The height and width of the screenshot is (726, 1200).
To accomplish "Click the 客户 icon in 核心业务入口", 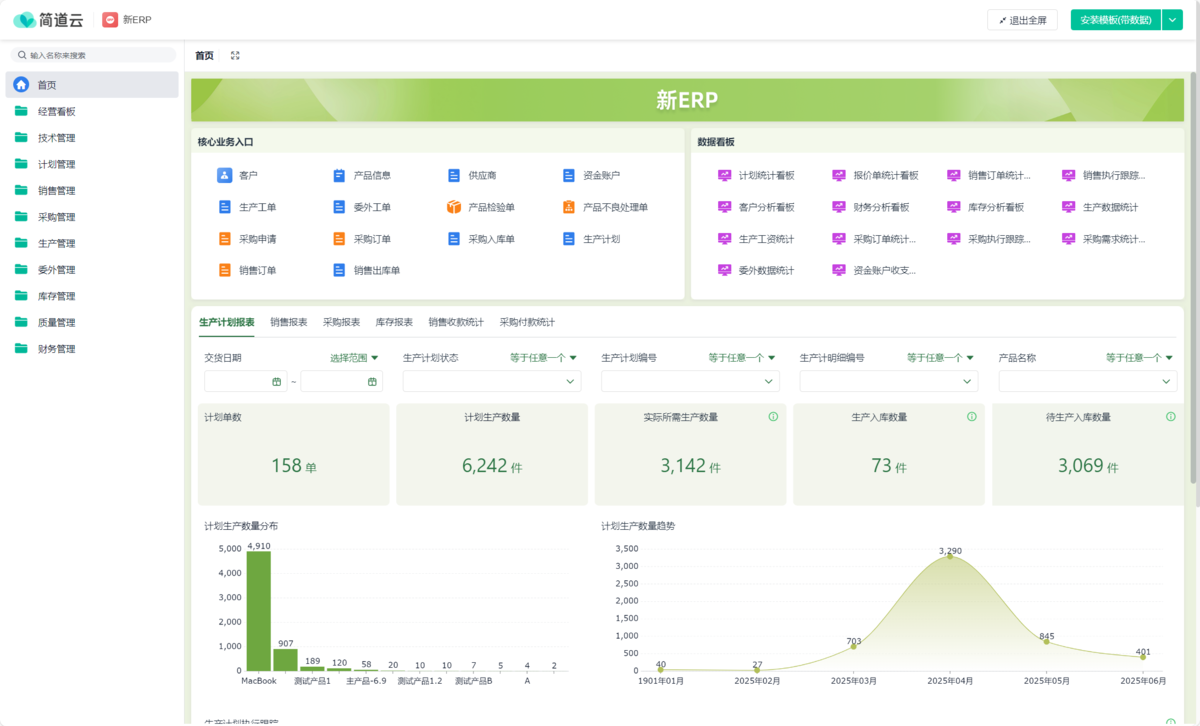I will coord(224,175).
